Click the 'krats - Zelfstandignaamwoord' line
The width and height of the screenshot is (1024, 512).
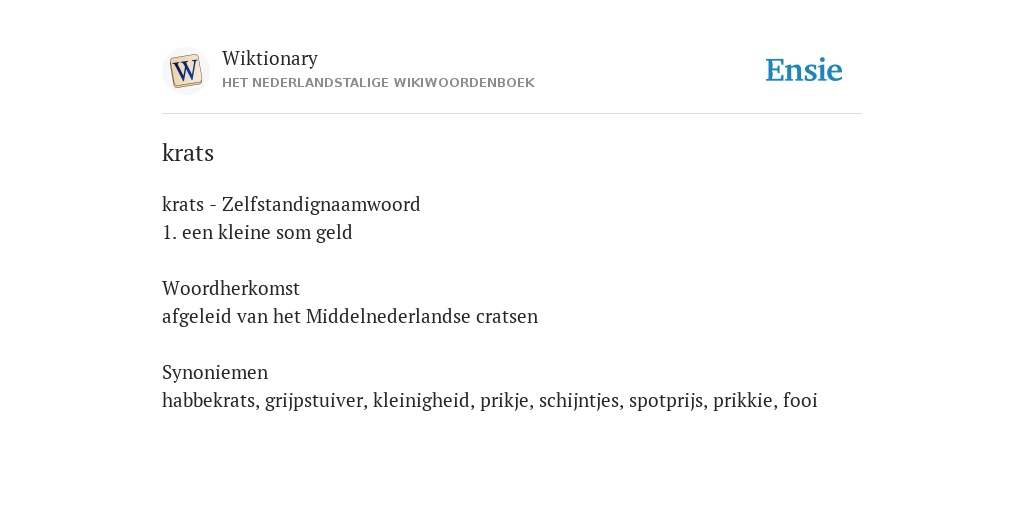pyautogui.click(x=291, y=204)
